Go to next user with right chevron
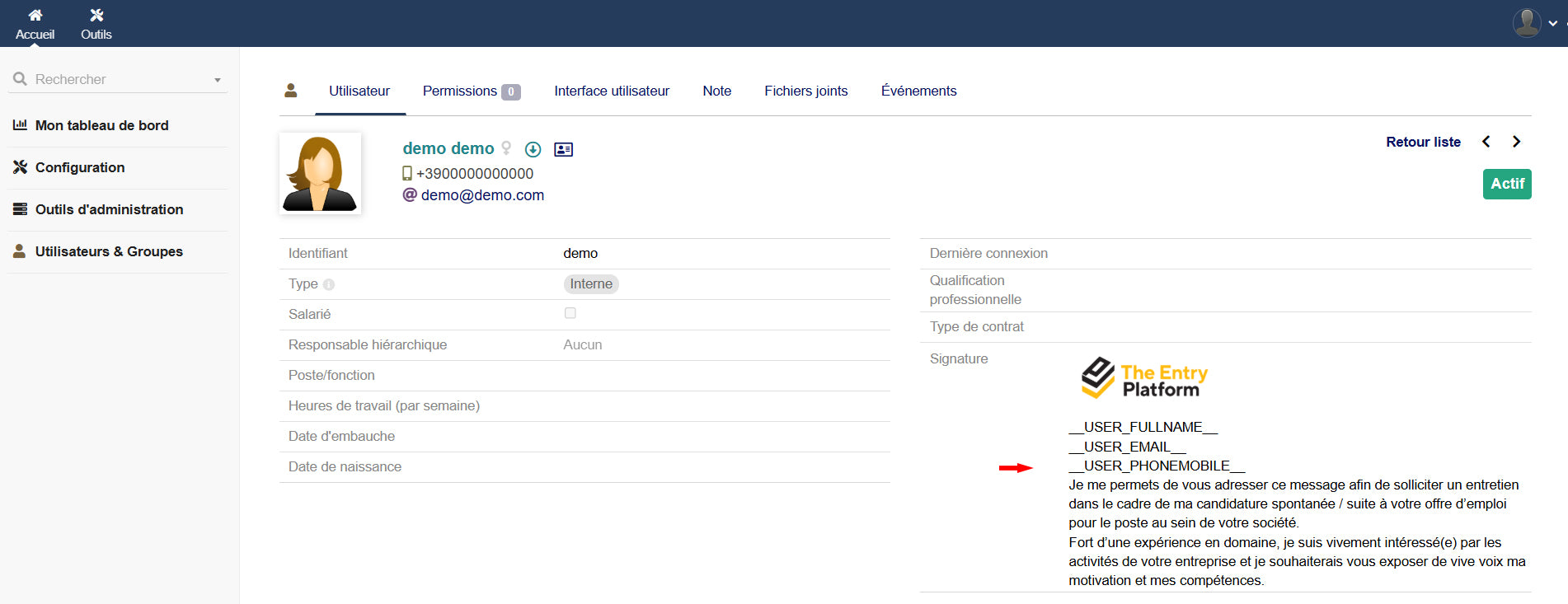This screenshot has height=604, width=1568. (x=1516, y=142)
